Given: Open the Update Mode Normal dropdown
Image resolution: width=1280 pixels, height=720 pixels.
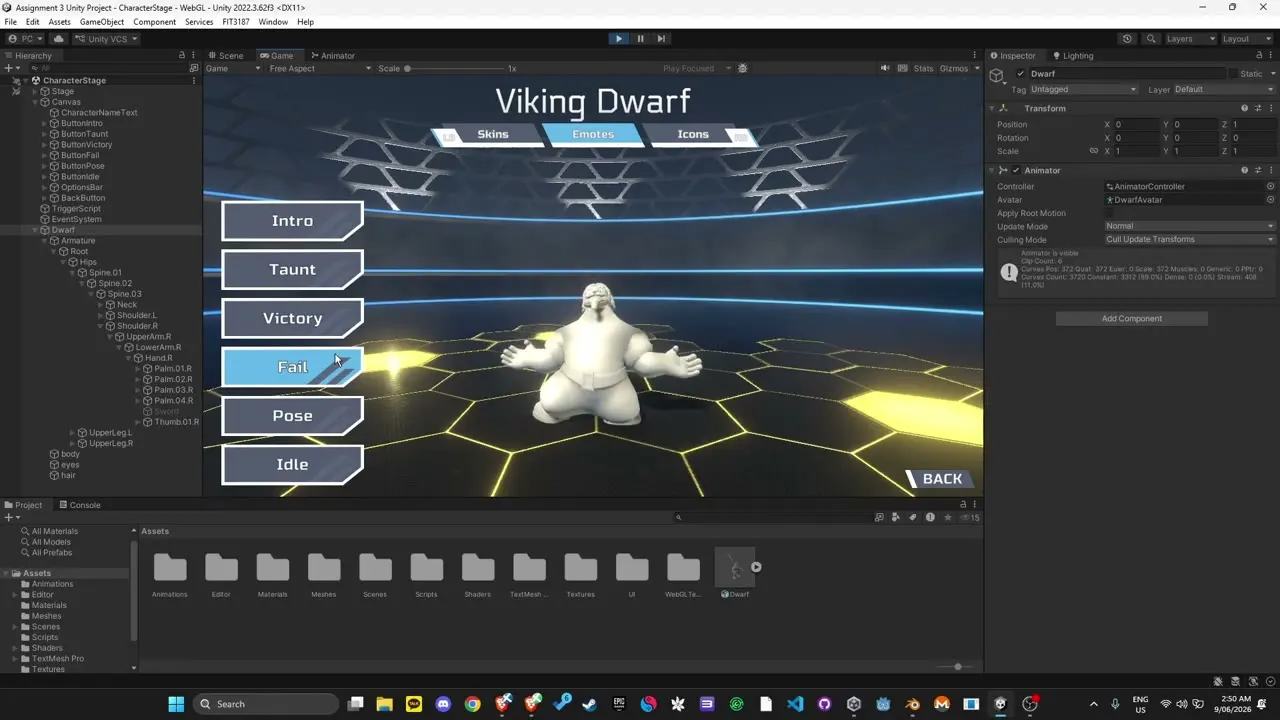Looking at the screenshot, I should pyautogui.click(x=1190, y=227).
